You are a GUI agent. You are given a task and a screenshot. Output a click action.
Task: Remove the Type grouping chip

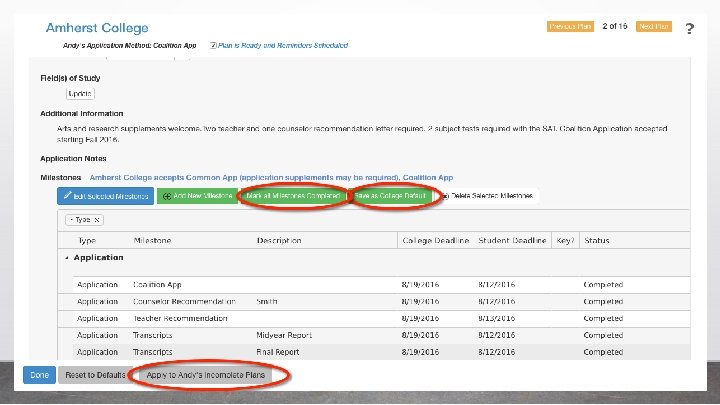(x=97, y=219)
